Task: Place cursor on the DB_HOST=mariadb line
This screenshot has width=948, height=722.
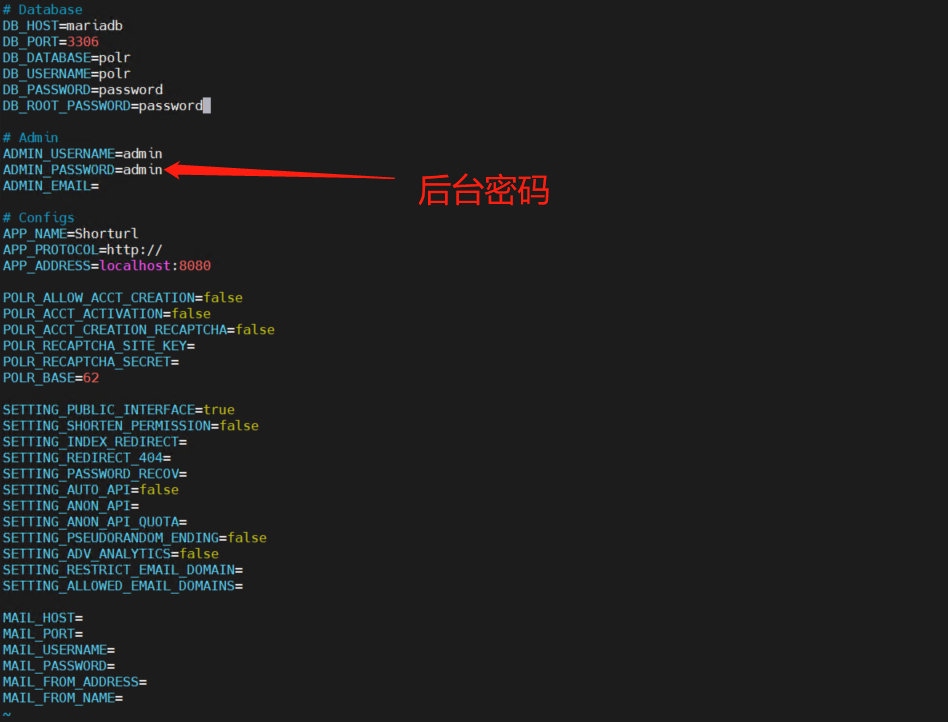Action: [x=62, y=26]
